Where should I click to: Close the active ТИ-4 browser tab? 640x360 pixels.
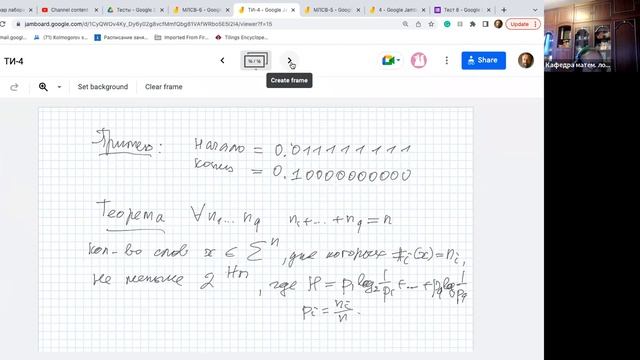point(293,10)
